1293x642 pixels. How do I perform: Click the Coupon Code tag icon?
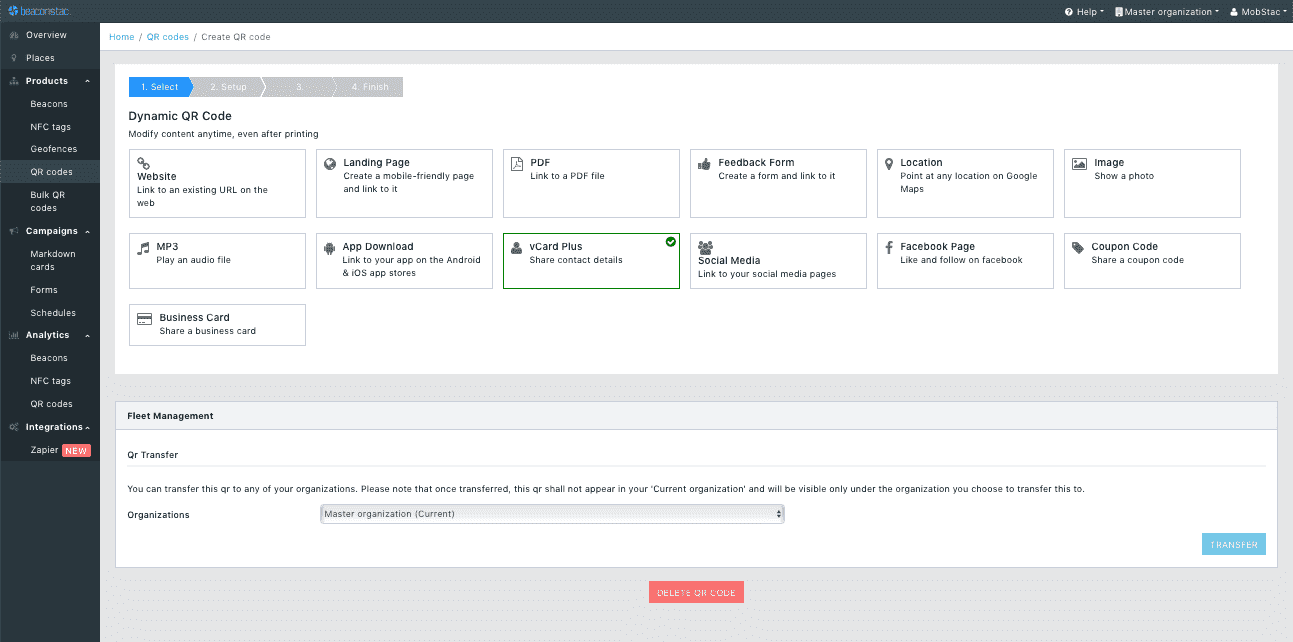1079,248
